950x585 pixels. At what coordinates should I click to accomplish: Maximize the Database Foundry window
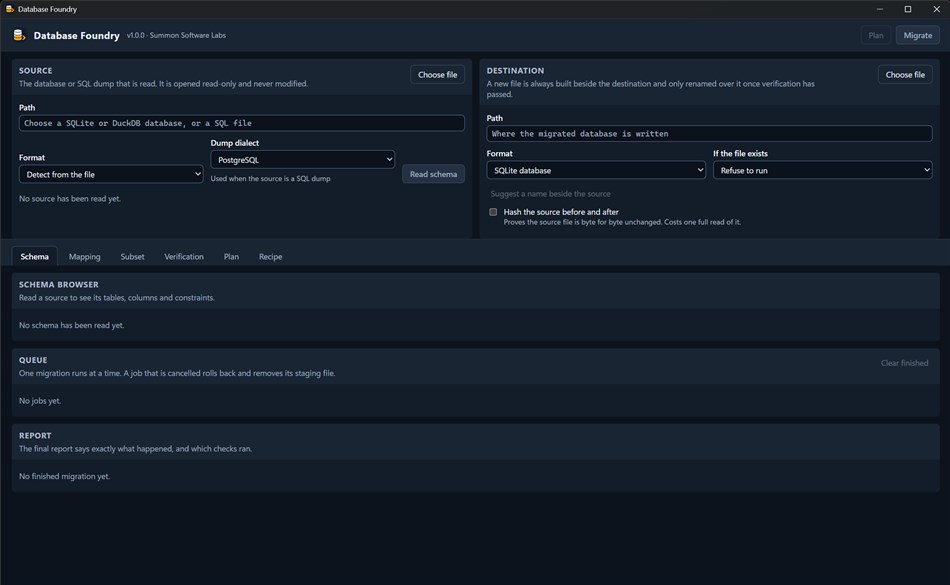click(x=908, y=9)
